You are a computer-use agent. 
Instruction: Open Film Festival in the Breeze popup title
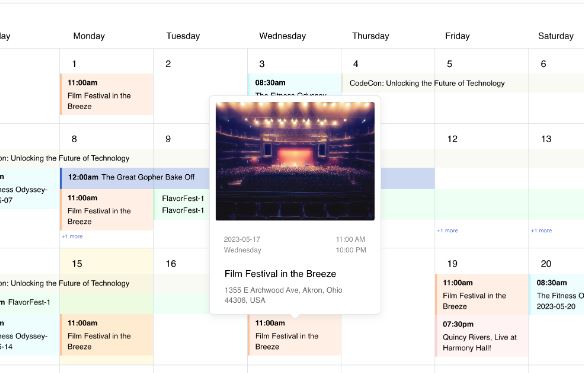pos(280,274)
